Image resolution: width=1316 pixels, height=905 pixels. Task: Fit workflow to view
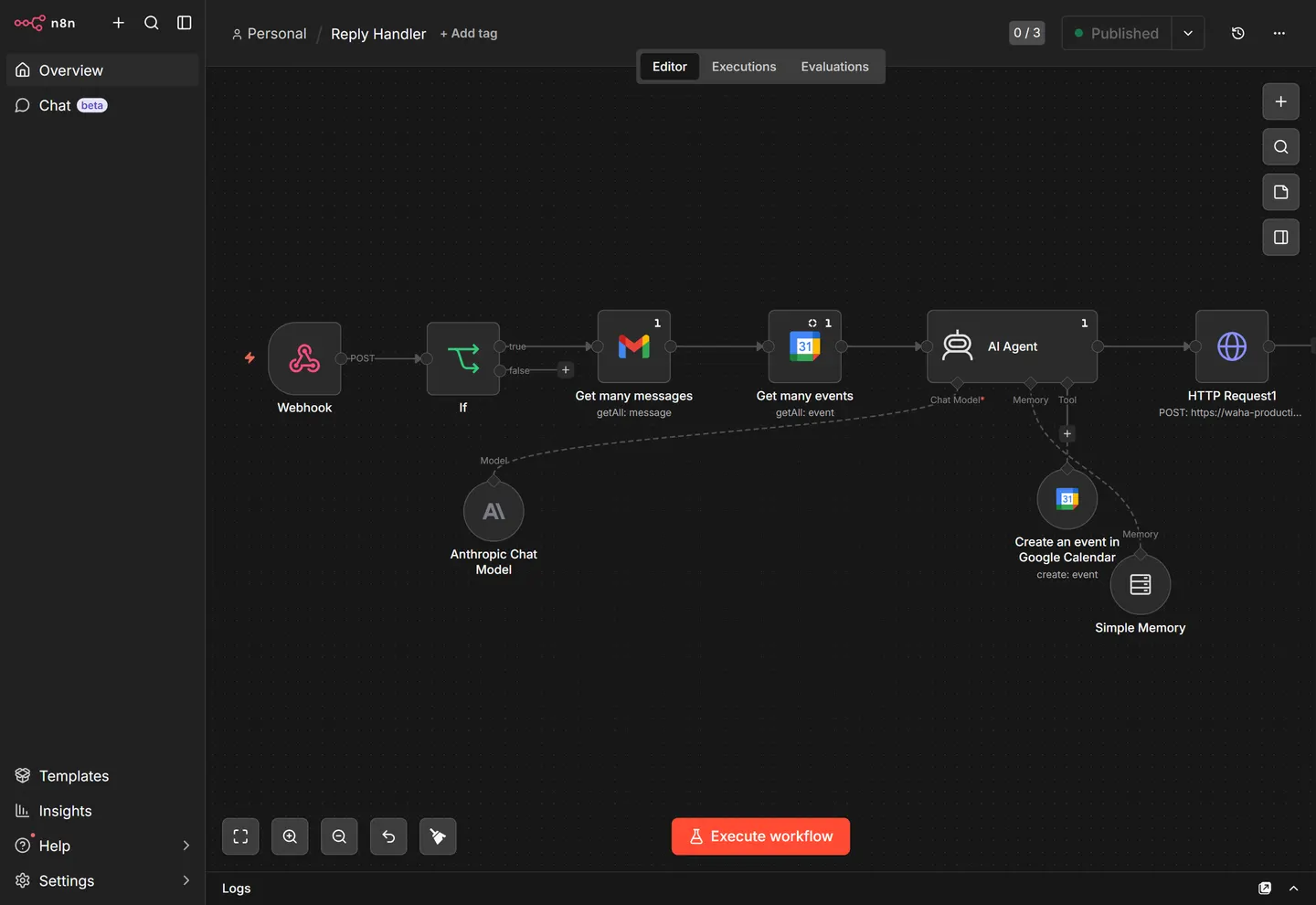[240, 836]
